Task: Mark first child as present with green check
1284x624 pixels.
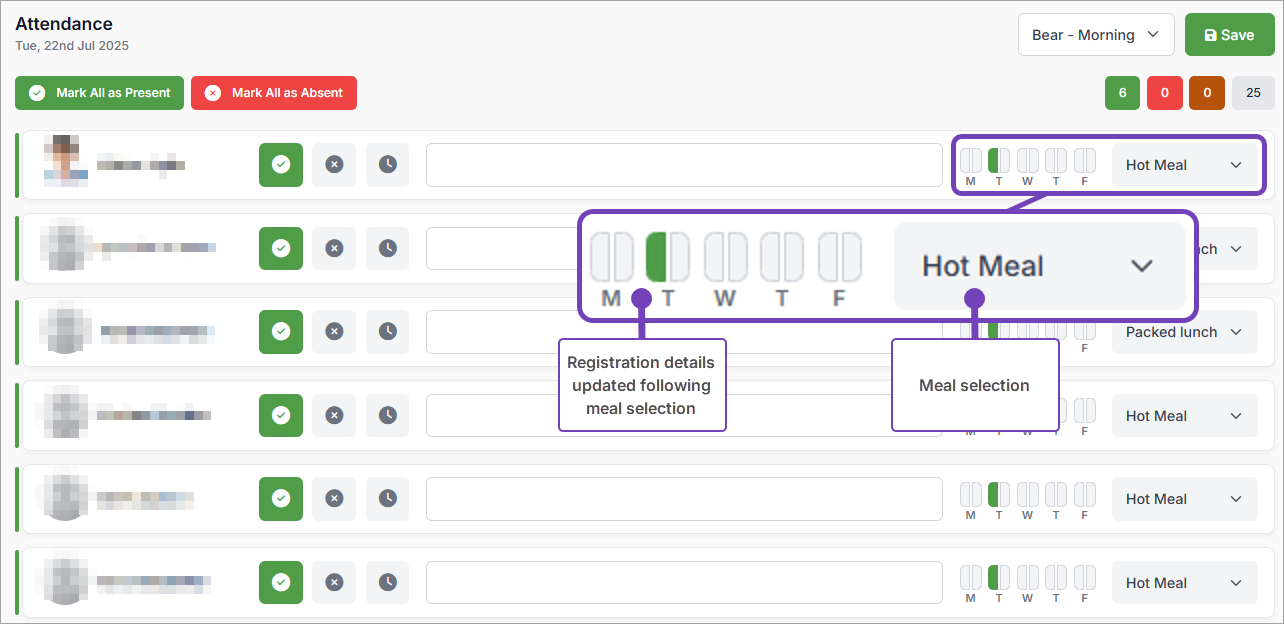Action: 281,165
